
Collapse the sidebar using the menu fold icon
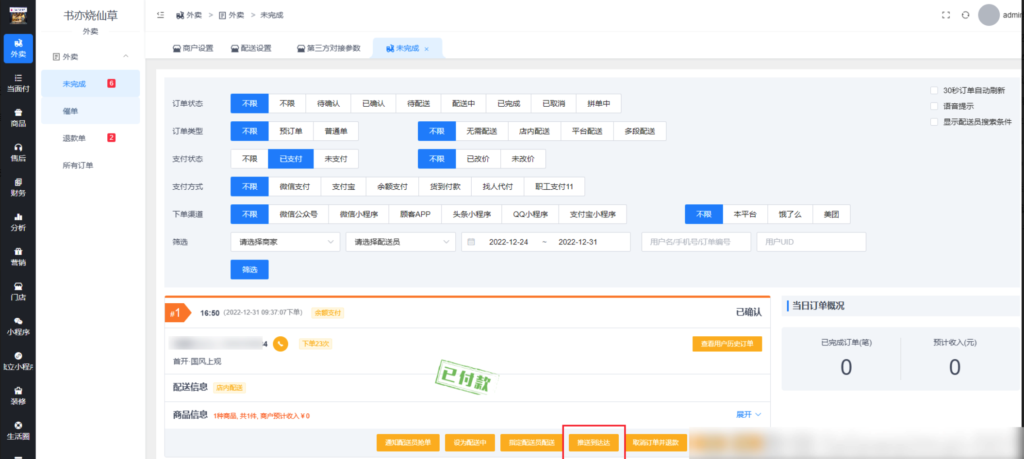point(161,15)
